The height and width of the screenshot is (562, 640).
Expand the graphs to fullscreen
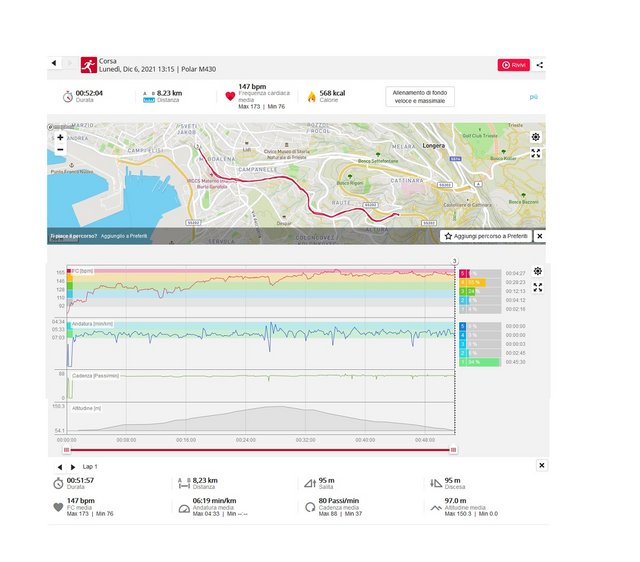click(x=538, y=287)
